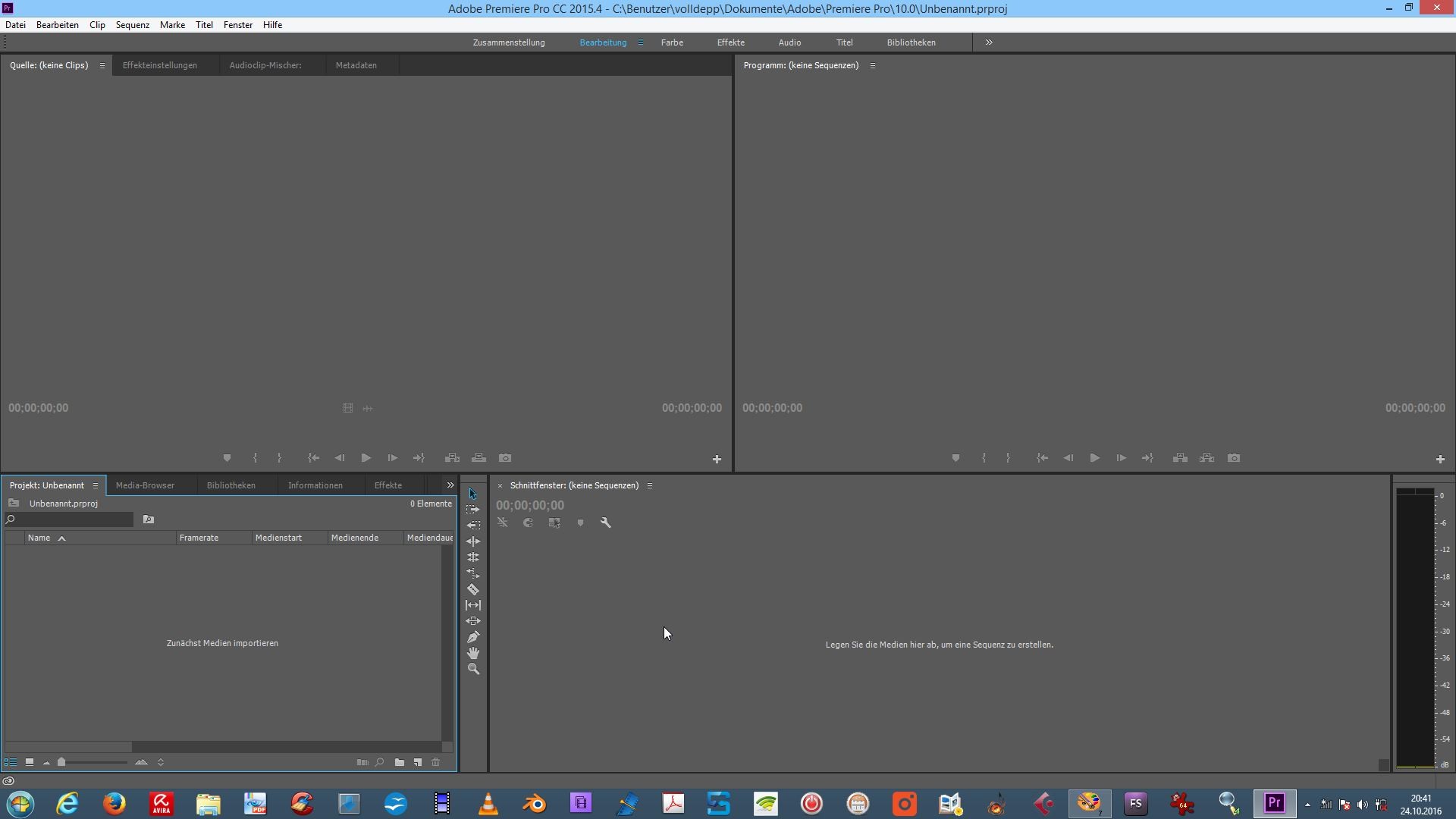The height and width of the screenshot is (819, 1456).
Task: Create new bin in Project panel
Action: tap(400, 762)
